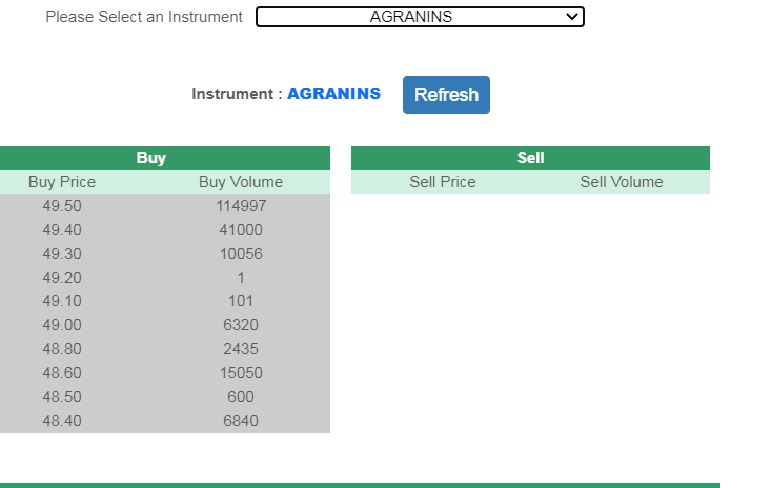Select the 10056 buy volume cell

click(x=241, y=254)
